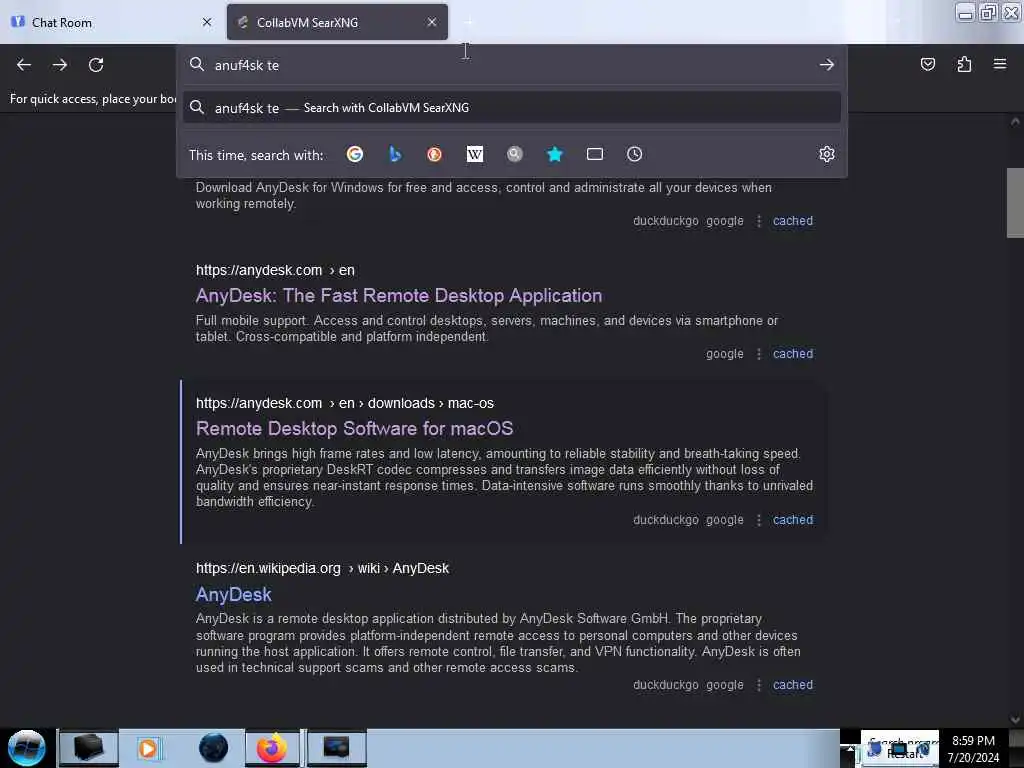
Task: Expand options dots of Wikipedia result
Action: click(758, 685)
